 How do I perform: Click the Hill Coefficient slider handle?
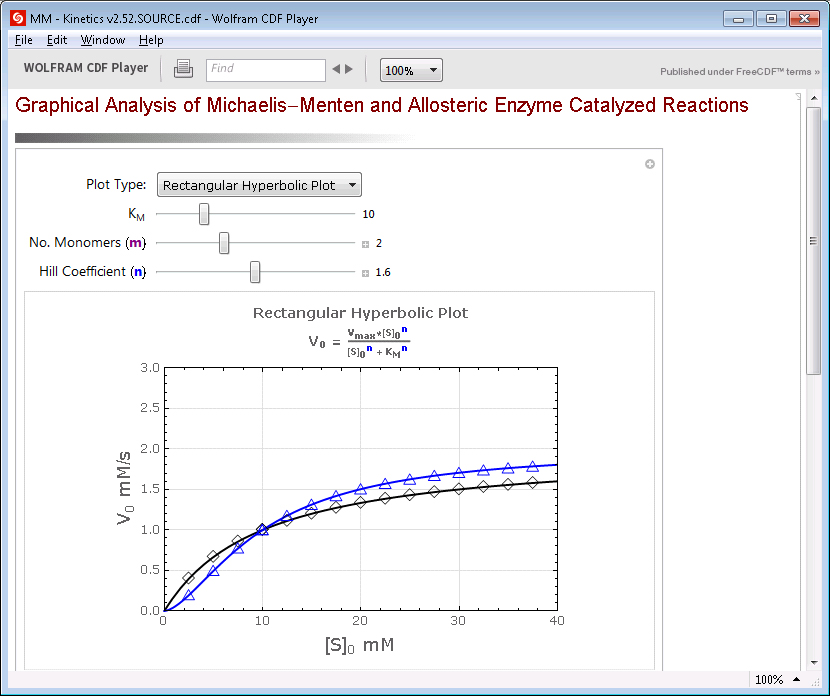click(254, 272)
